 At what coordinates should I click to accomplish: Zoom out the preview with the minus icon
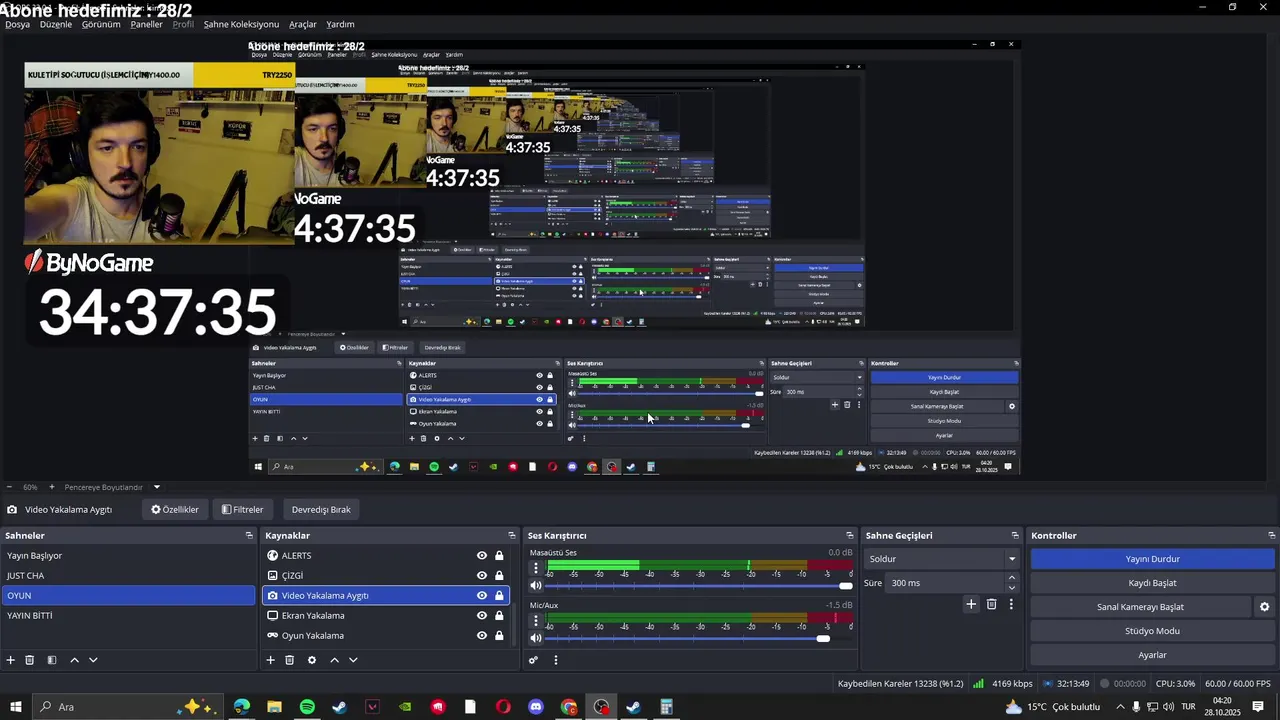click(9, 487)
